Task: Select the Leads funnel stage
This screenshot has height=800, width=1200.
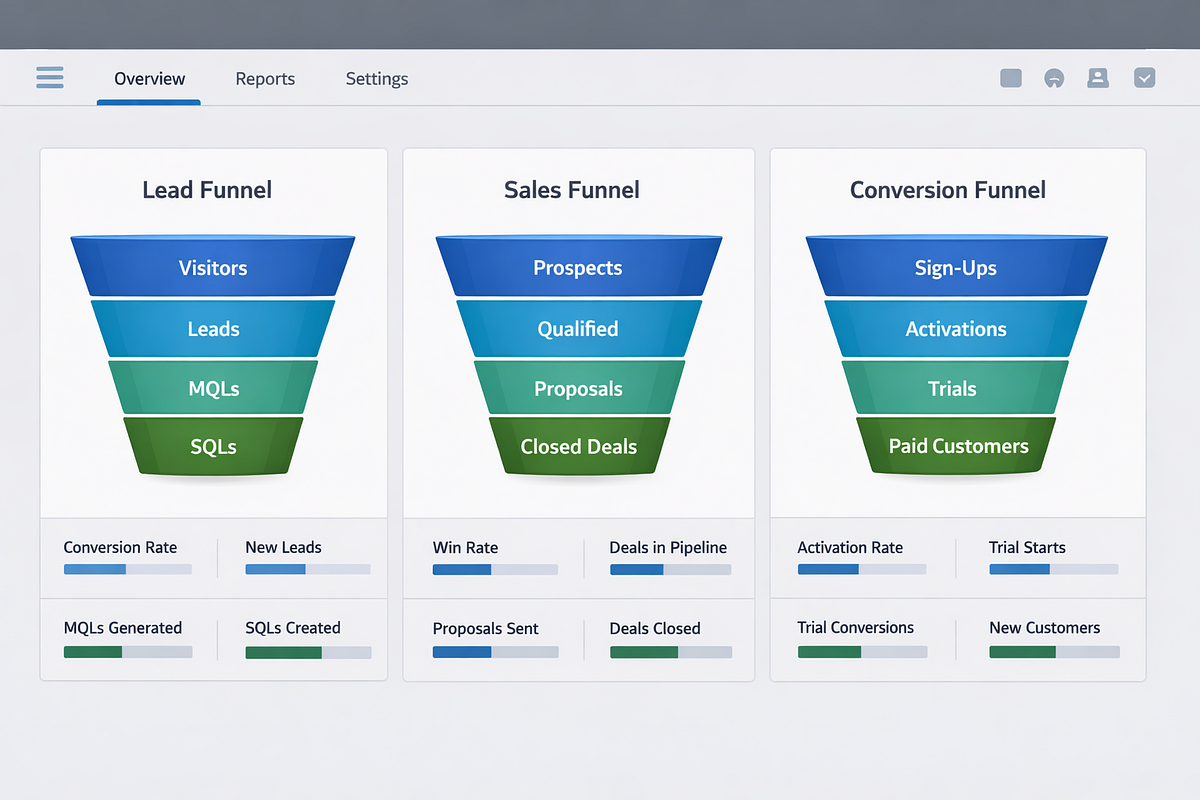Action: (x=213, y=328)
